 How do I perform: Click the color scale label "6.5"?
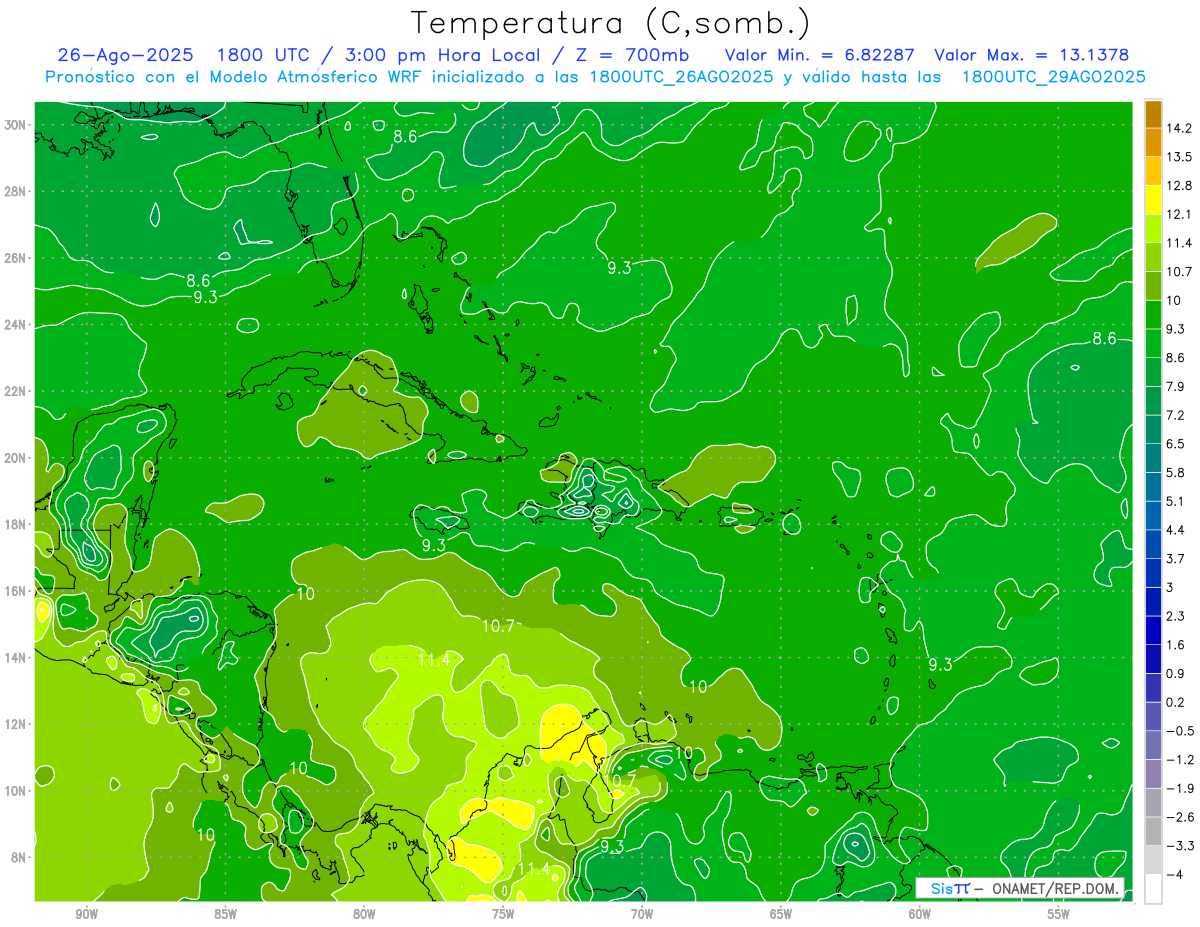[x=1176, y=443]
